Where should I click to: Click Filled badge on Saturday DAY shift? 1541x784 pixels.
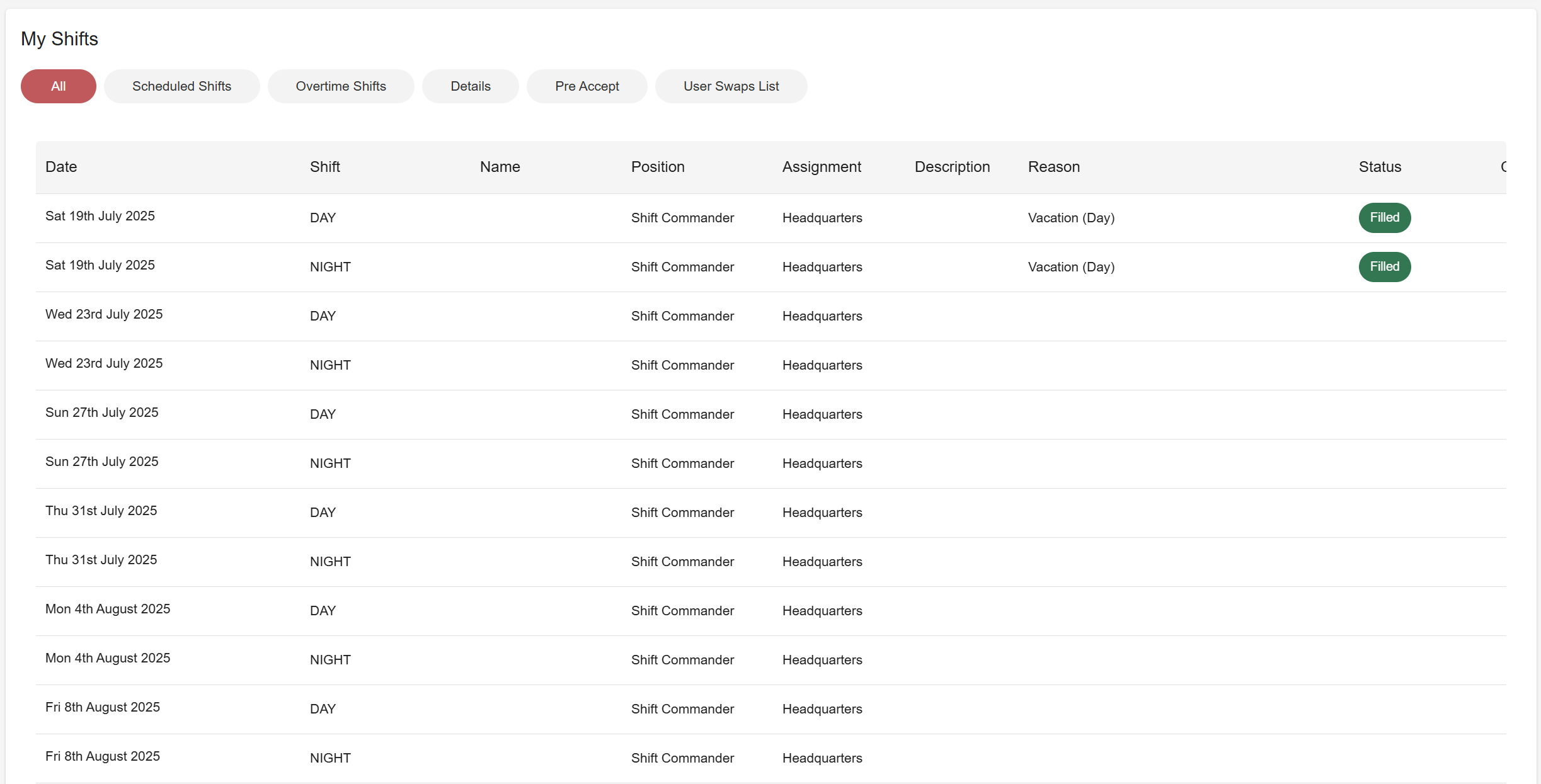1384,218
